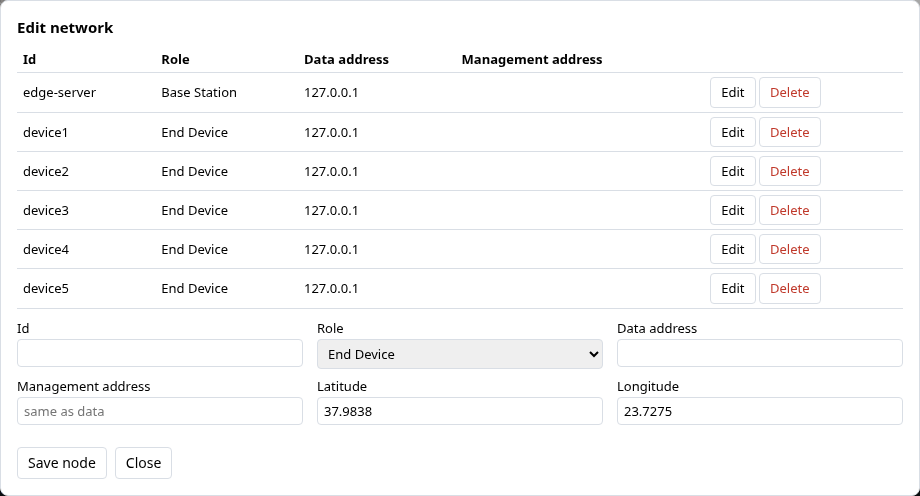
Task: Select the device3 id text
Action: (x=46, y=210)
